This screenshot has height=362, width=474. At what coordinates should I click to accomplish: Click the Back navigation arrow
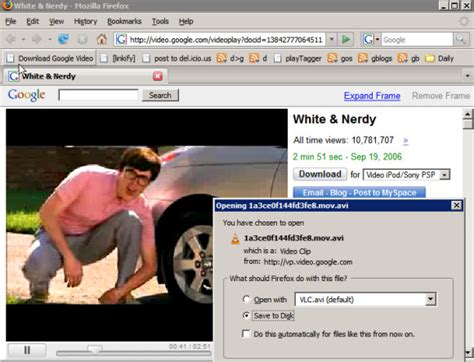click(11, 39)
